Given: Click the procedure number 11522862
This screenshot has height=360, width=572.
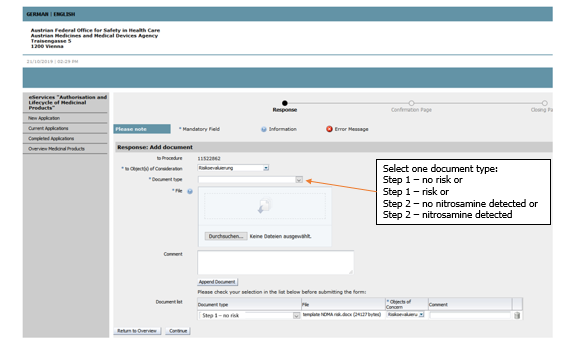Looking at the screenshot, I should (x=209, y=159).
